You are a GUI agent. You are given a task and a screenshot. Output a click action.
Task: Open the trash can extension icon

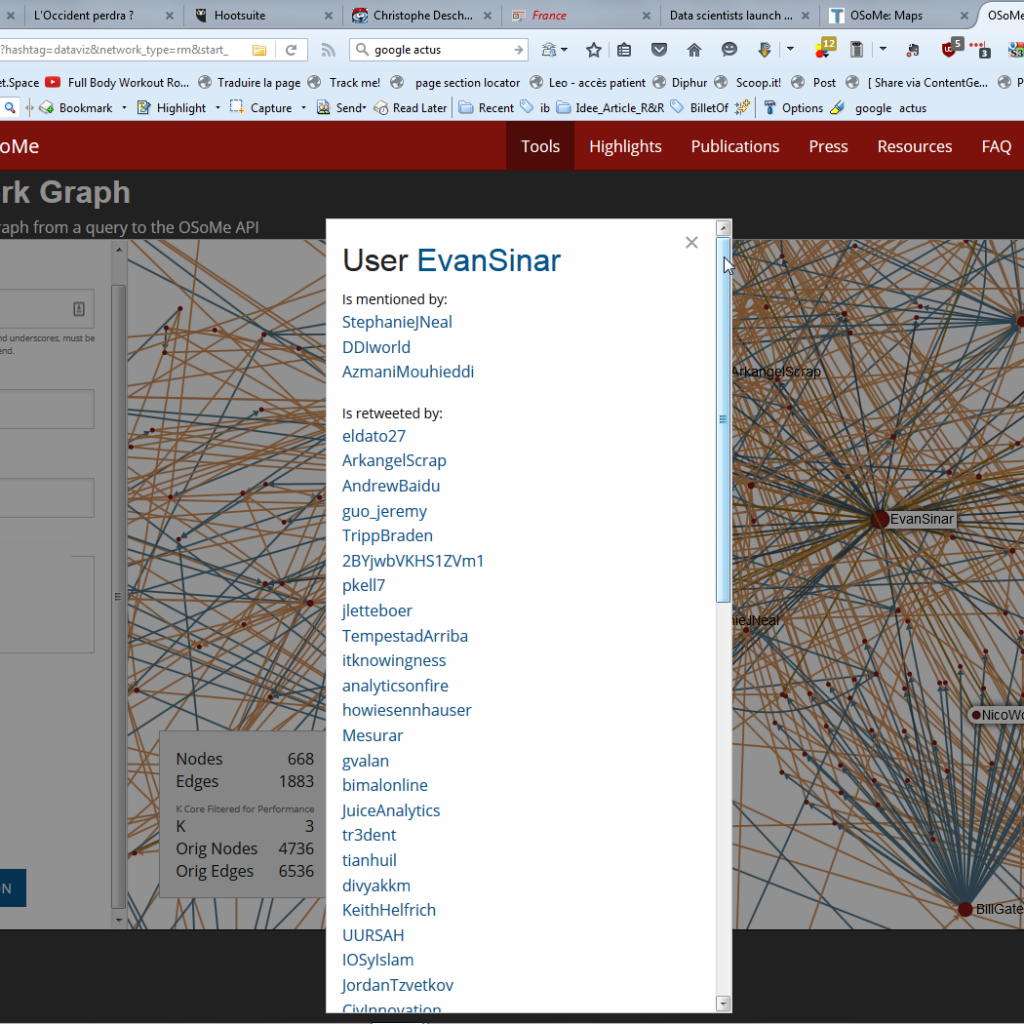point(856,50)
